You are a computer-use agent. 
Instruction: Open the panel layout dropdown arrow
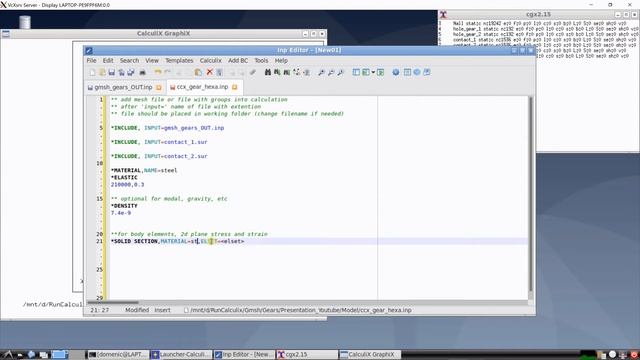point(373,72)
